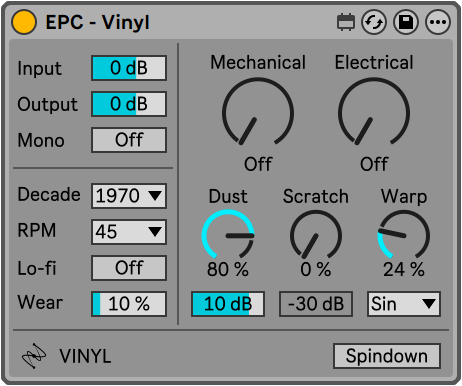Click the Off value under Mechanical
The height and width of the screenshot is (386, 462).
[258, 164]
